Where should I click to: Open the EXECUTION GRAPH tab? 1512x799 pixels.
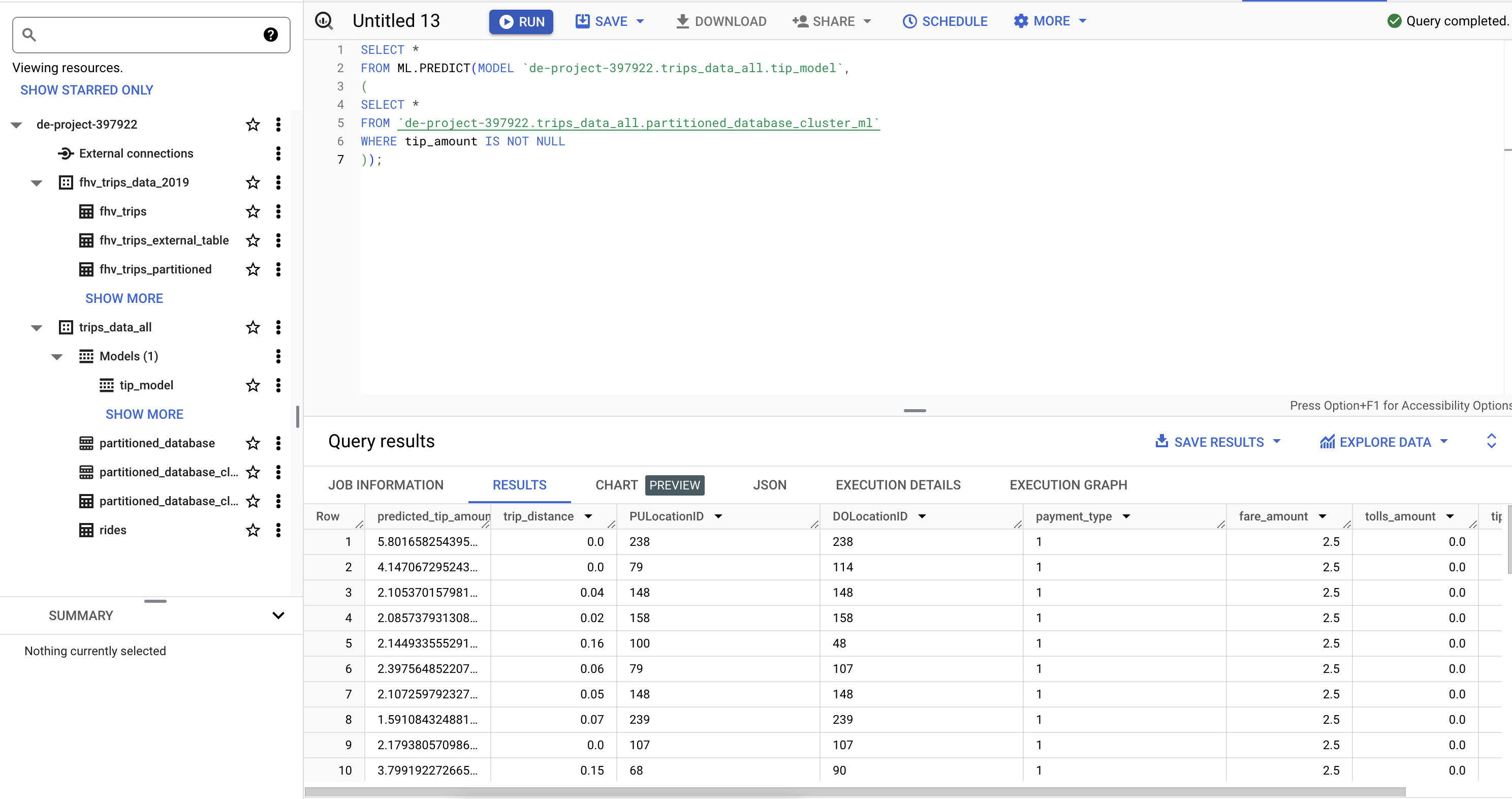[1068, 485]
